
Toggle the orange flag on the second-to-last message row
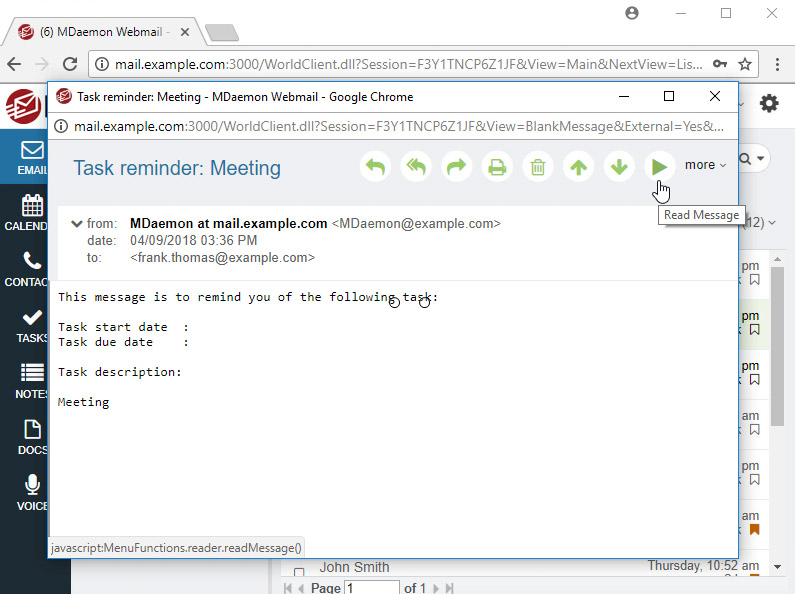click(754, 530)
